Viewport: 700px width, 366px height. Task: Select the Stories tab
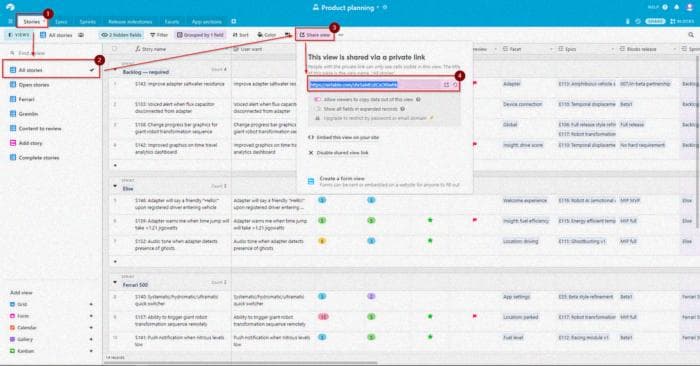pyautogui.click(x=33, y=21)
